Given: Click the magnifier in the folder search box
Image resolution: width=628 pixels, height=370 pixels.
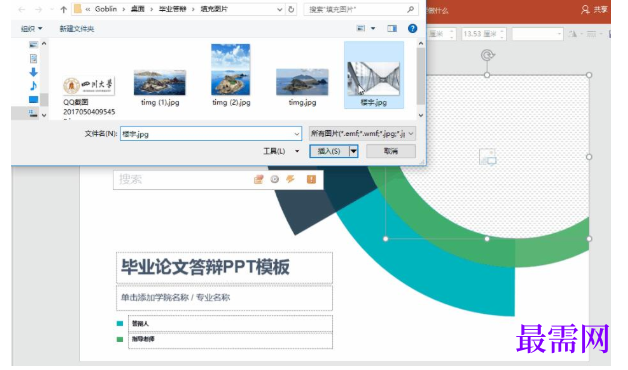Looking at the screenshot, I should pos(410,9).
